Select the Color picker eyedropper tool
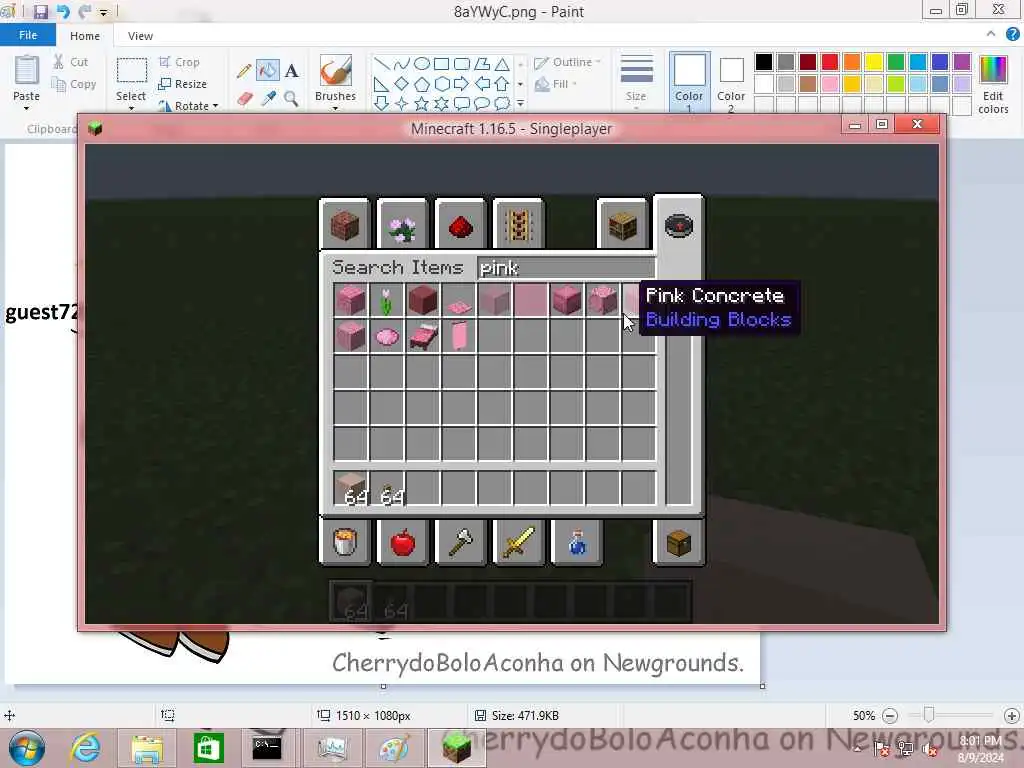1024x768 pixels. point(268,99)
